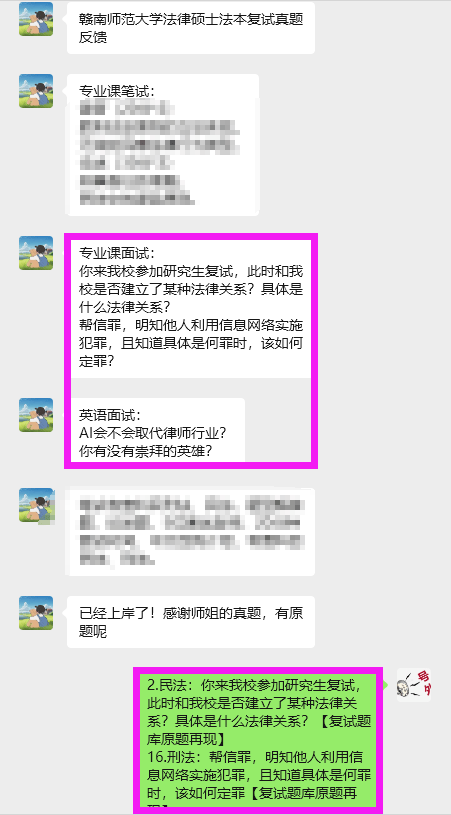Tap the 帮信罪 question in white bubble
The height and width of the screenshot is (815, 451).
tap(191, 344)
